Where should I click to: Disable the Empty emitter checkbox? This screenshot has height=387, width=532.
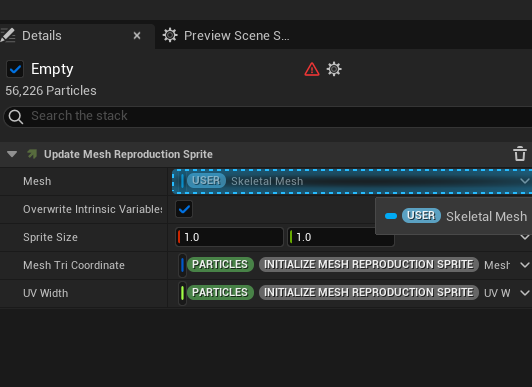click(15, 69)
